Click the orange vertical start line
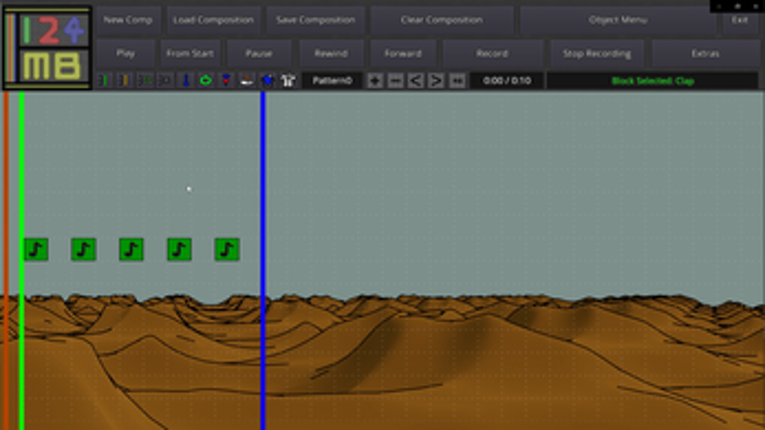765x430 pixels. click(x=6, y=261)
